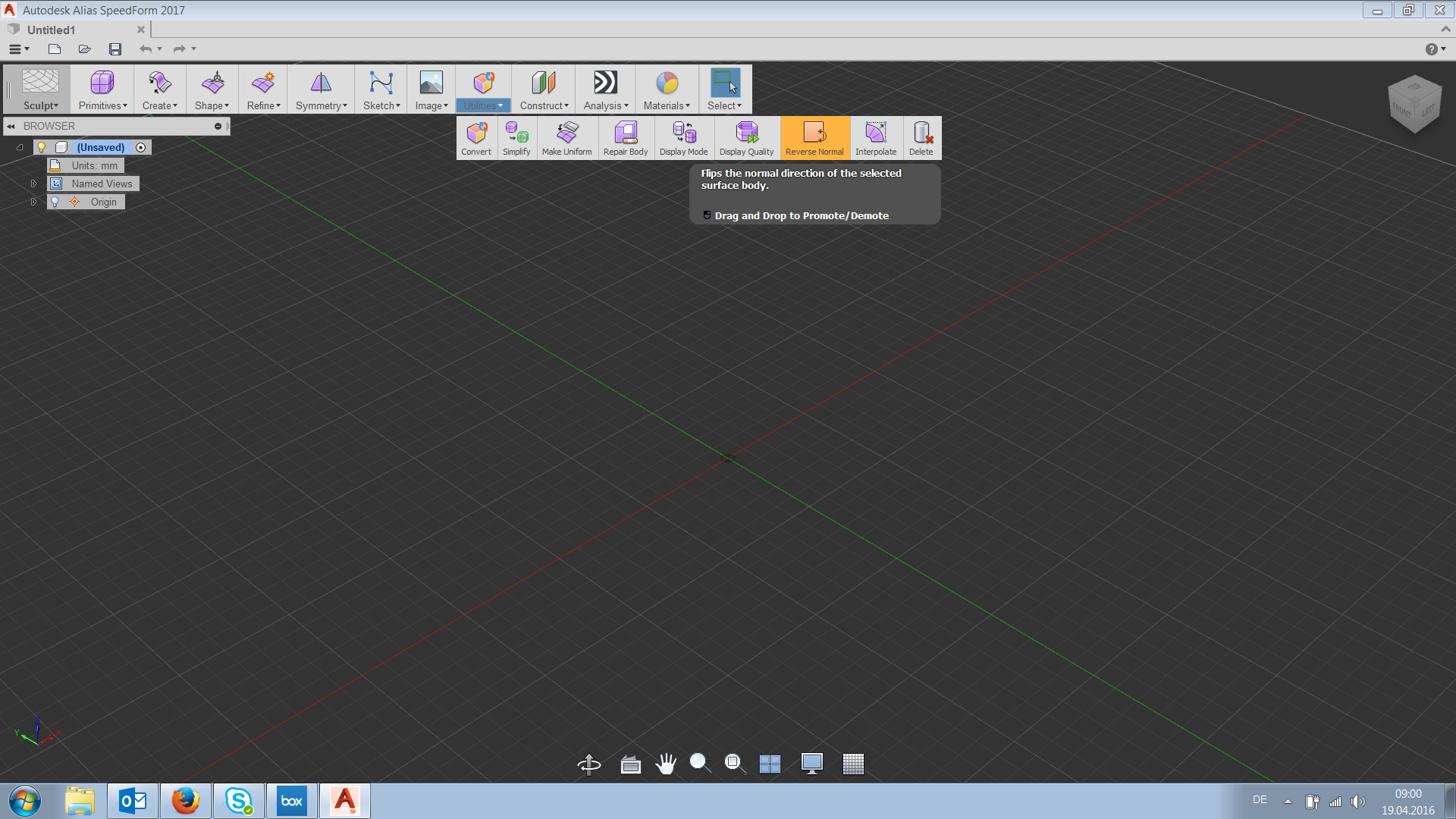This screenshot has width=1456, height=819.
Task: Click the viewport grid toggle icon
Action: pos(854,764)
